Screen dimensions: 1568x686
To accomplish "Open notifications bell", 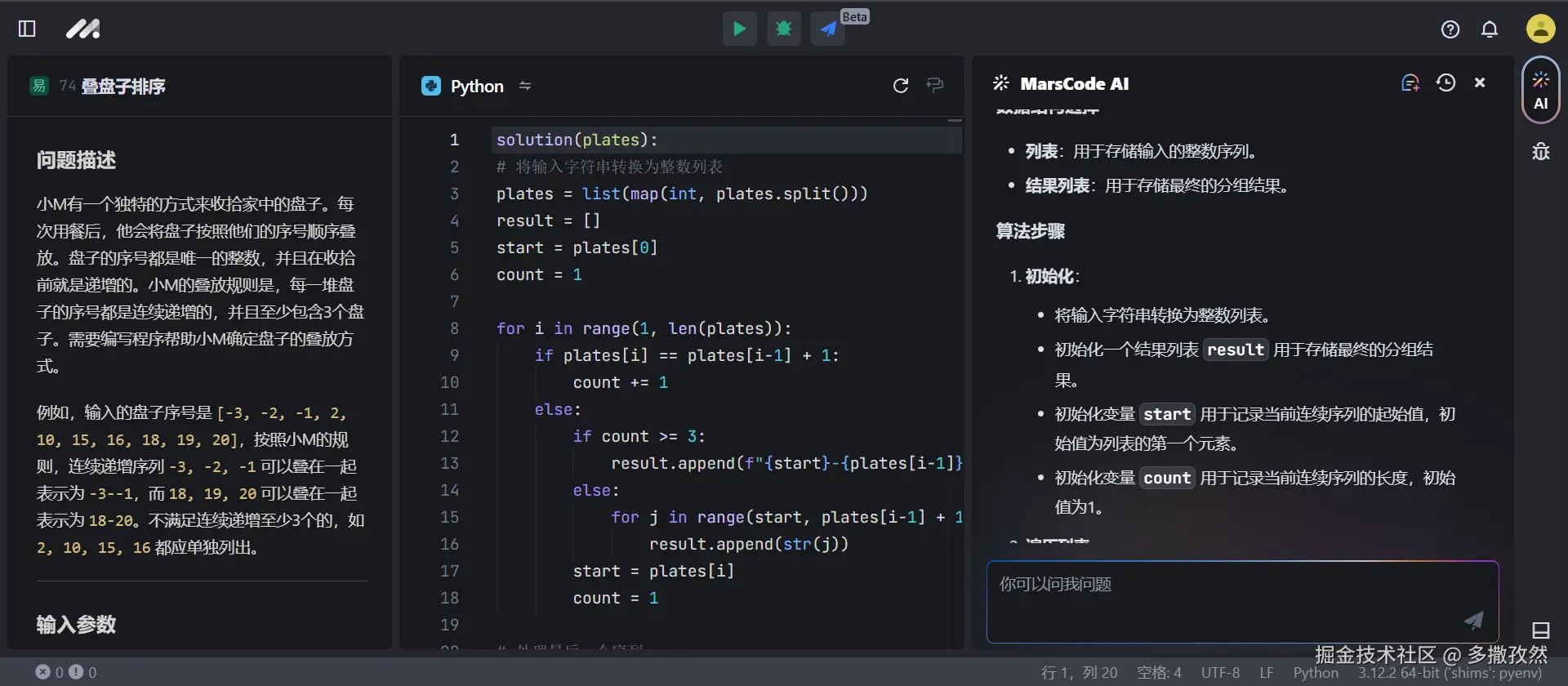I will (x=1490, y=29).
